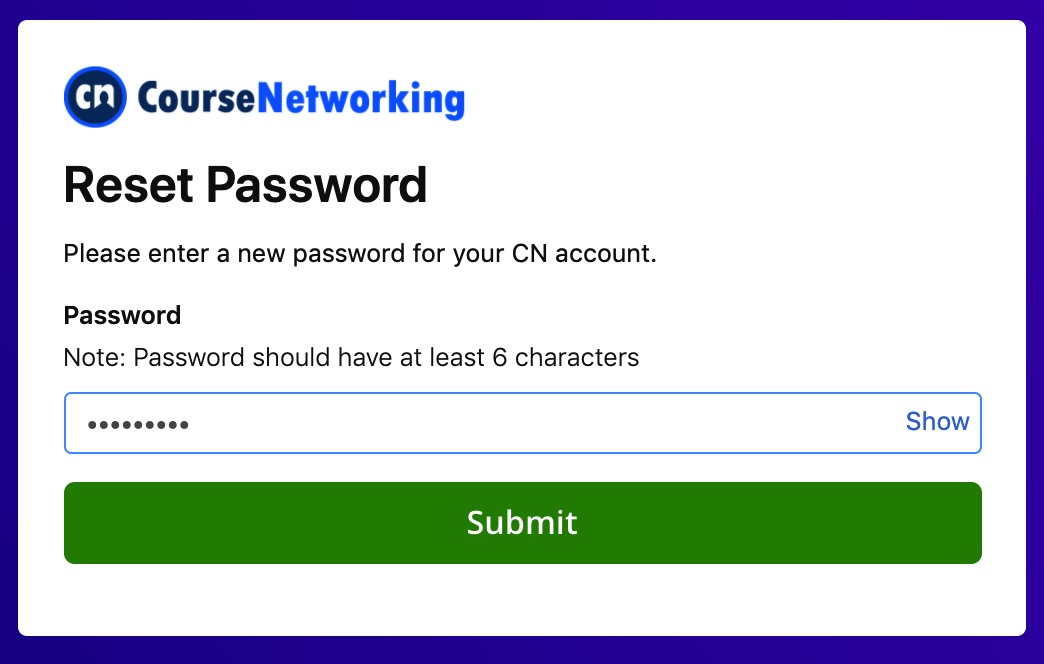Click the circular CN logo icon
This screenshot has height=664, width=1044.
pos(95,97)
